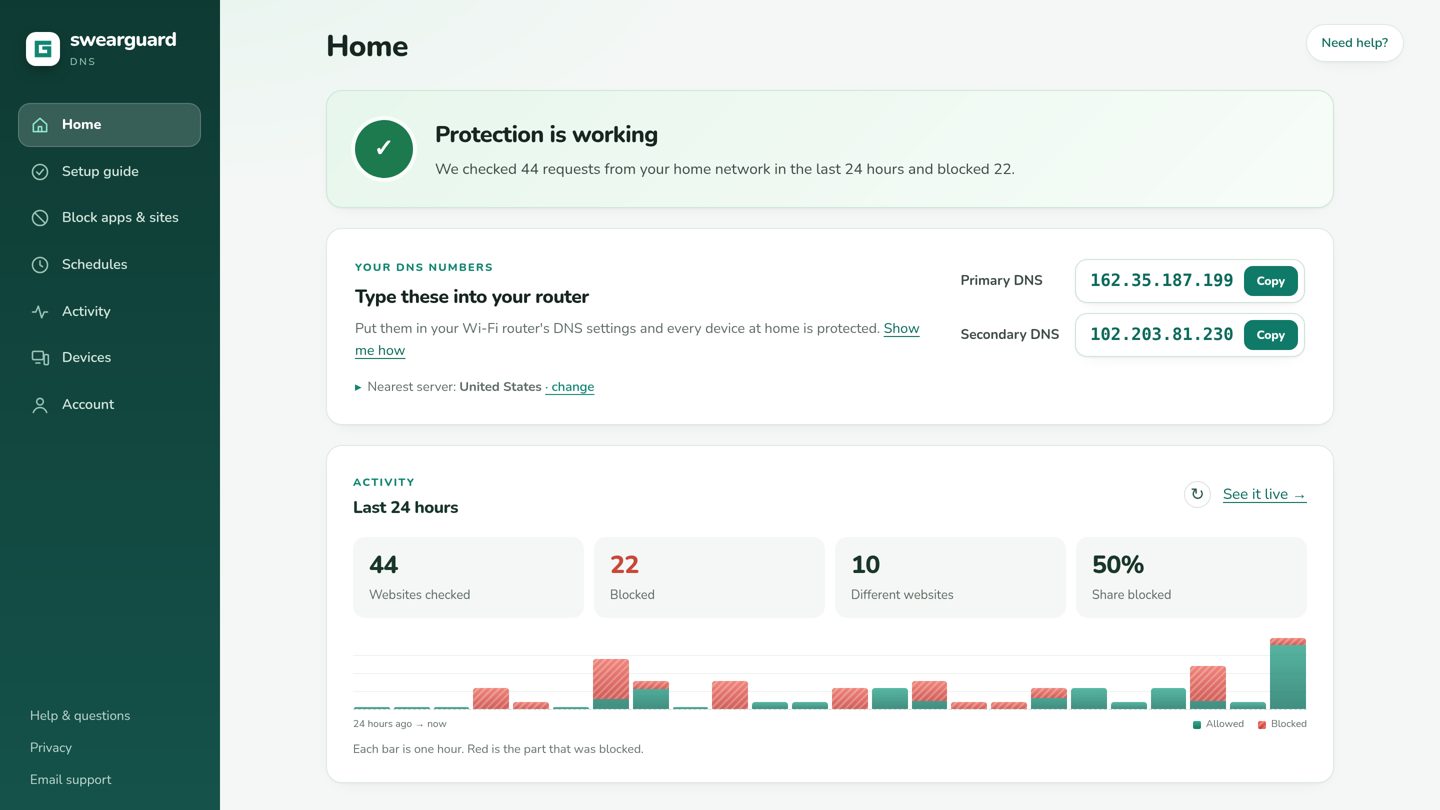Open Account settings label

point(88,404)
